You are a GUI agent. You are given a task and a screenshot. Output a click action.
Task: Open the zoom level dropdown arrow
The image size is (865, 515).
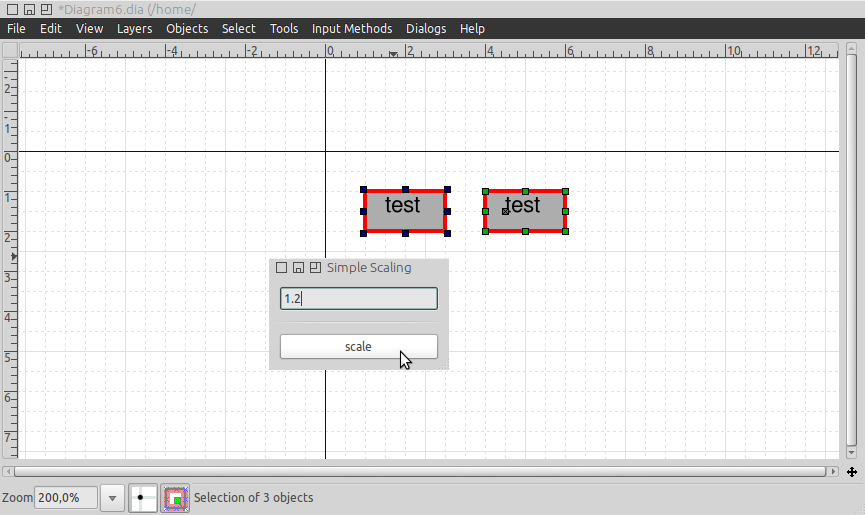[x=113, y=498]
